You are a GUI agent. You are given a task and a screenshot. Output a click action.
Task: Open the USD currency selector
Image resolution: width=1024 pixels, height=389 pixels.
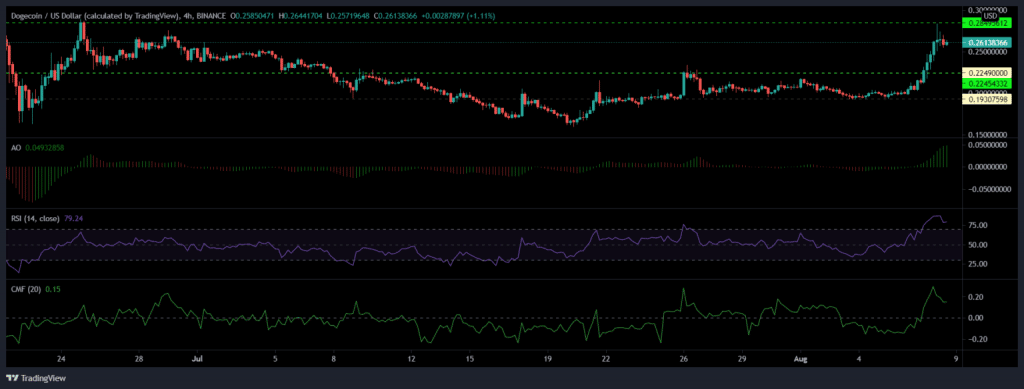[x=990, y=15]
